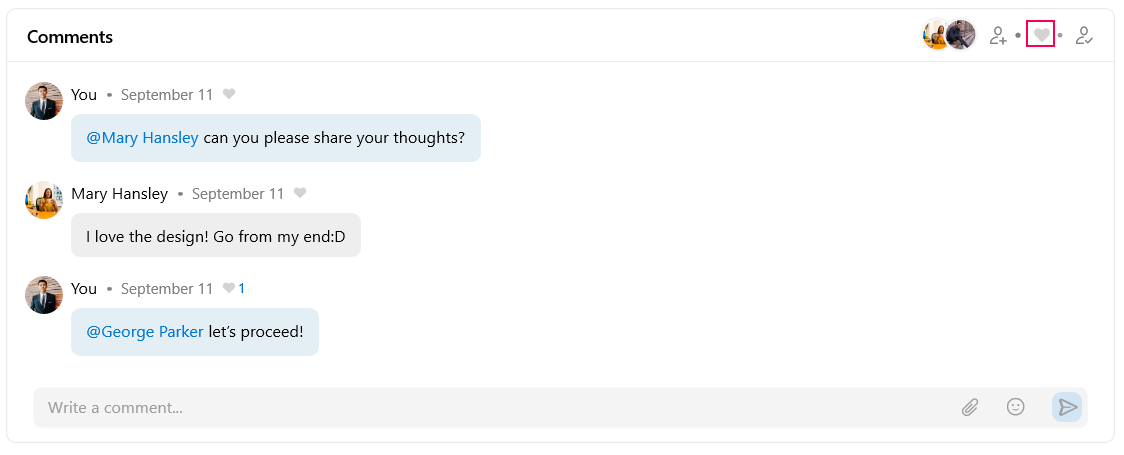
Task: Click the like count "1" on last comment
Action: click(x=242, y=289)
